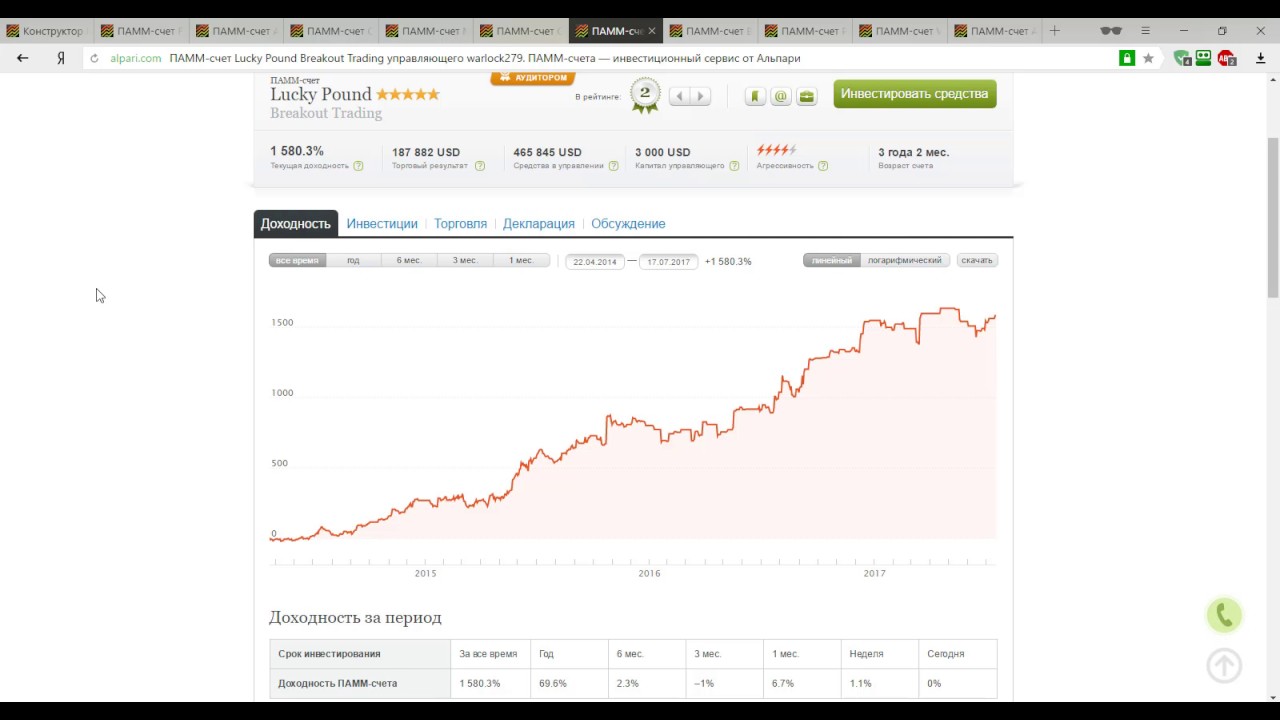Click the green phone call icon
The height and width of the screenshot is (720, 1280).
coord(1224,615)
